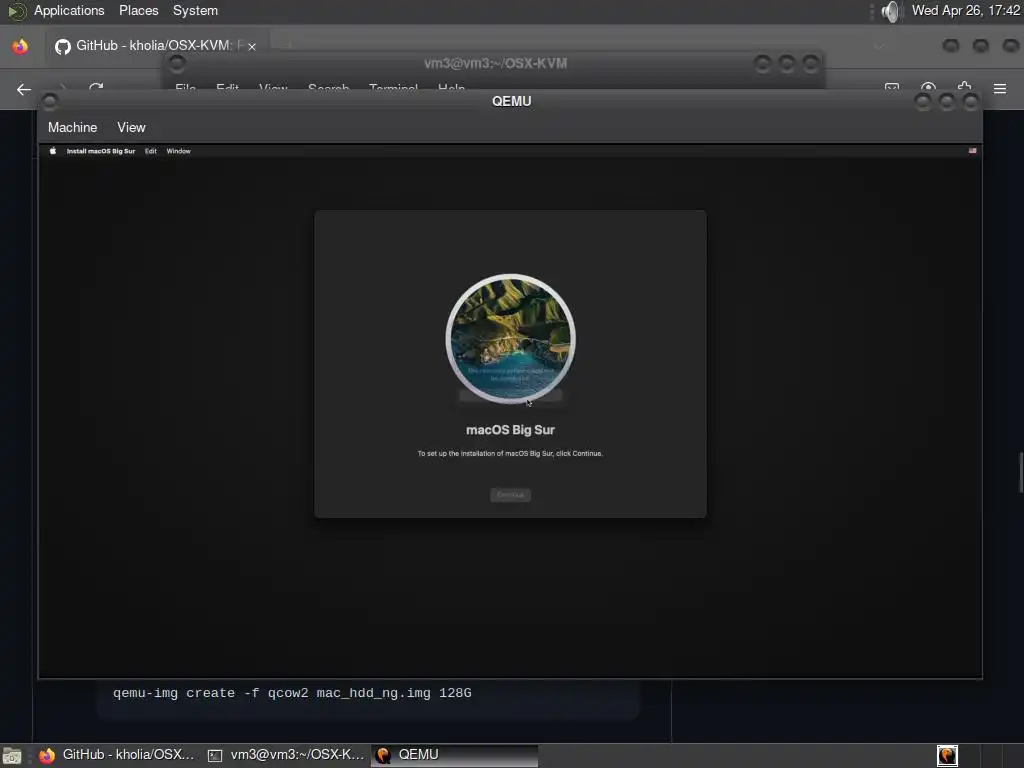Click the US flag input source icon
The height and width of the screenshot is (768, 1024).
(972, 151)
